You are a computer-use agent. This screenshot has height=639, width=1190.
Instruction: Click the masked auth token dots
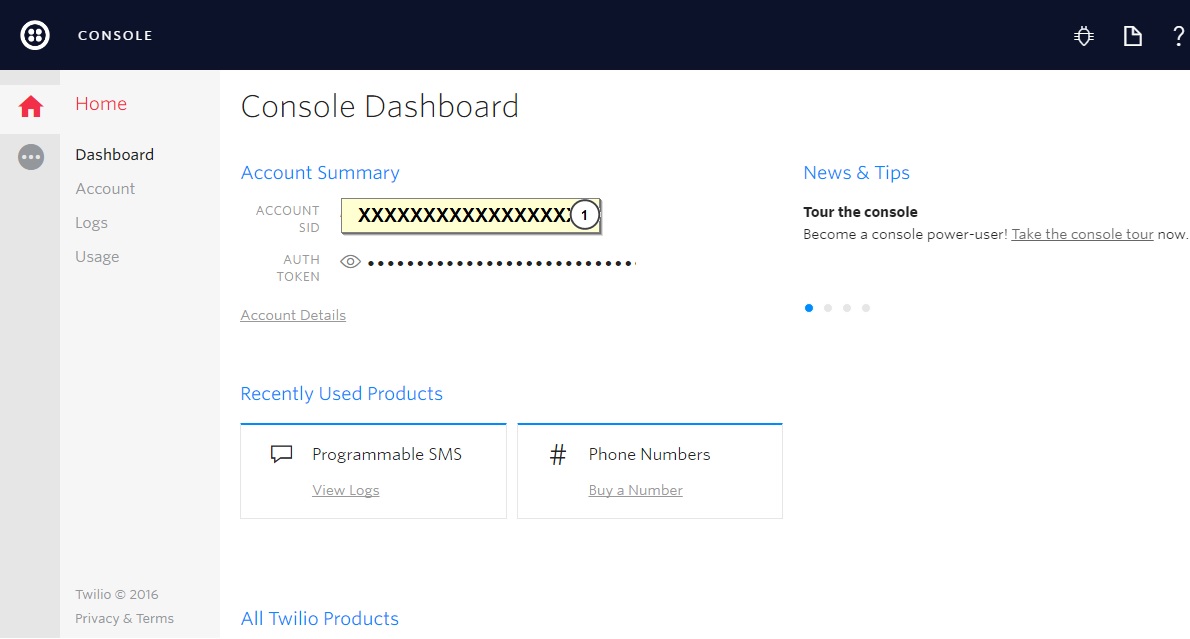[501, 263]
